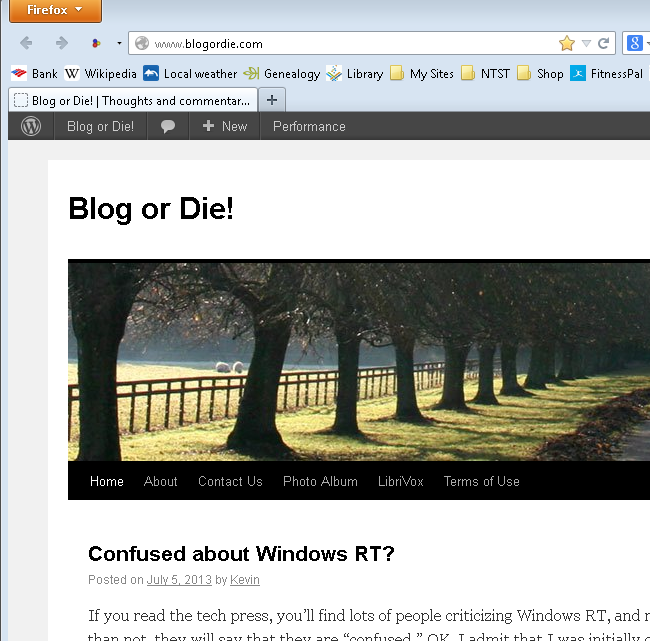Open the Library bookmark
Image resolution: width=650 pixels, height=641 pixels.
point(354,74)
